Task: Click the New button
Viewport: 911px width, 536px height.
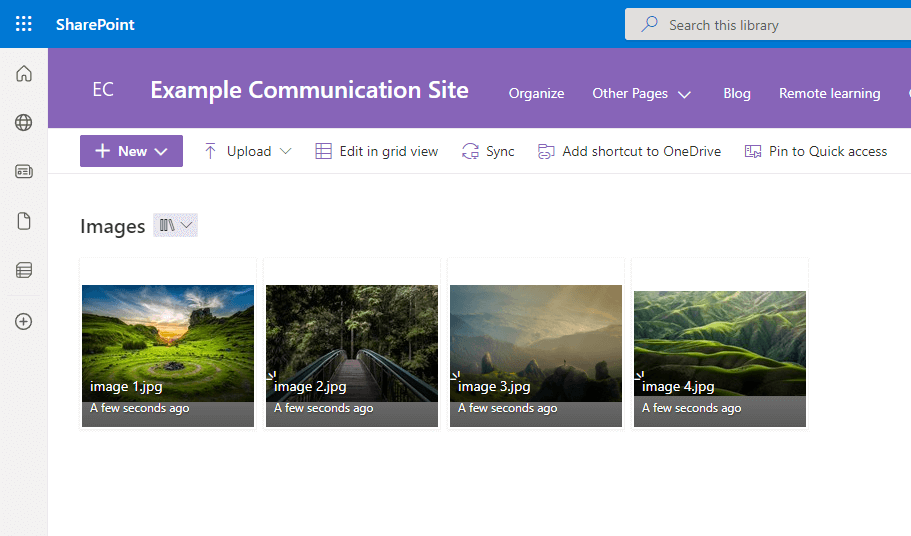Action: (x=131, y=151)
